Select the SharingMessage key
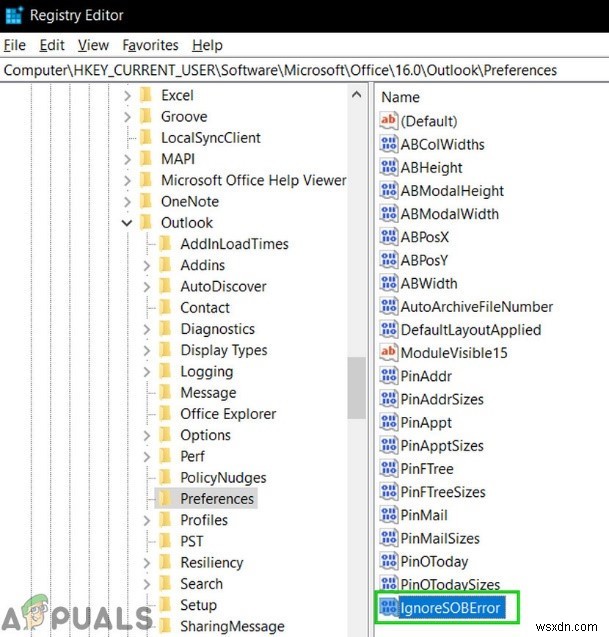609x637 pixels. point(232,626)
